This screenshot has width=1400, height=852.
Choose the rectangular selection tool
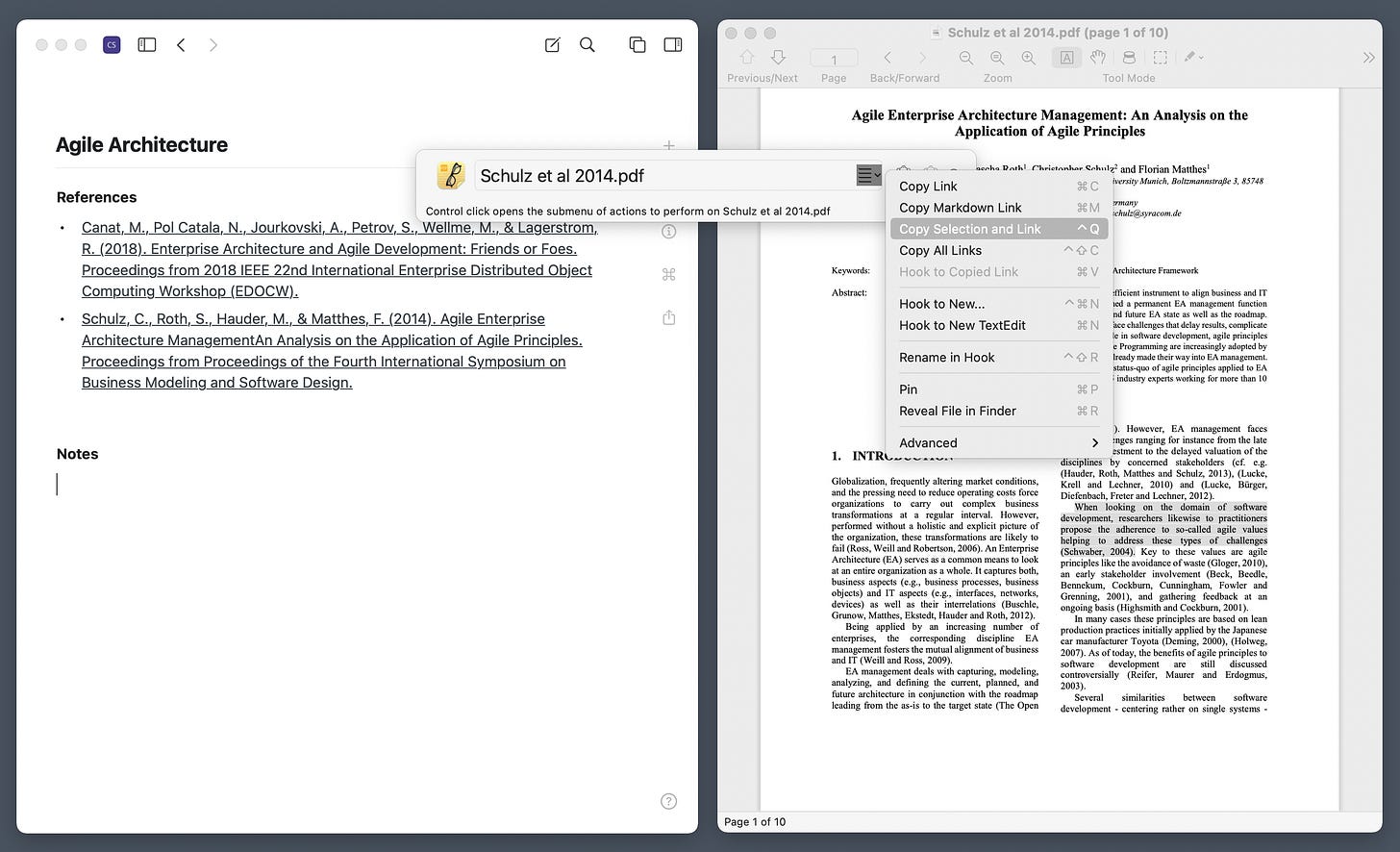pyautogui.click(x=1161, y=58)
